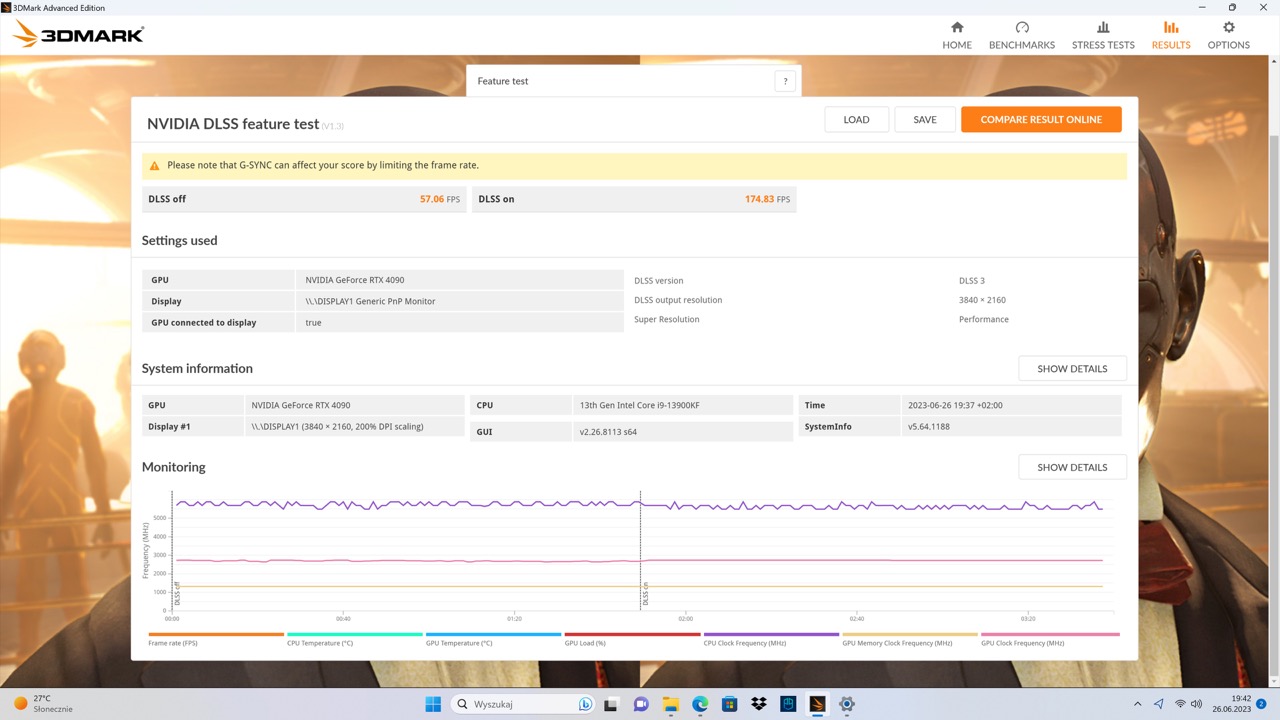Toggle CPU Temperature legend series
This screenshot has width=1280, height=720.
tap(355, 639)
